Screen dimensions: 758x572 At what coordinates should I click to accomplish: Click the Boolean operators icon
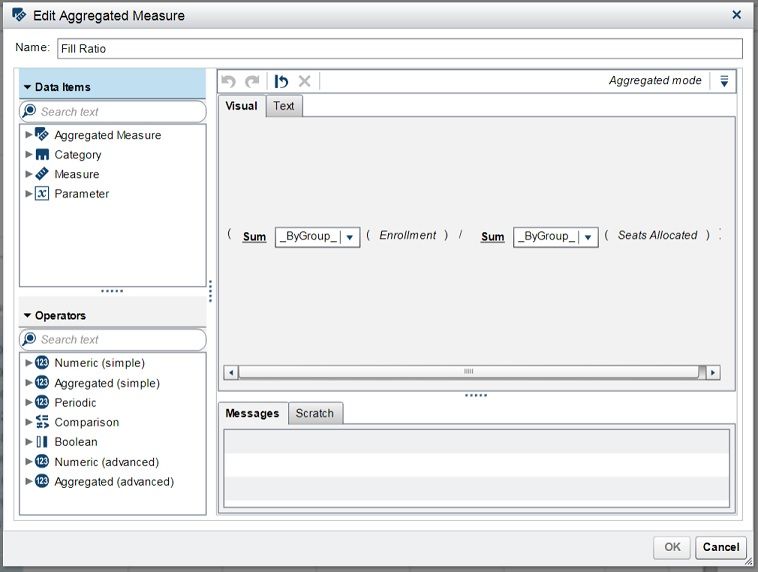(x=42, y=442)
